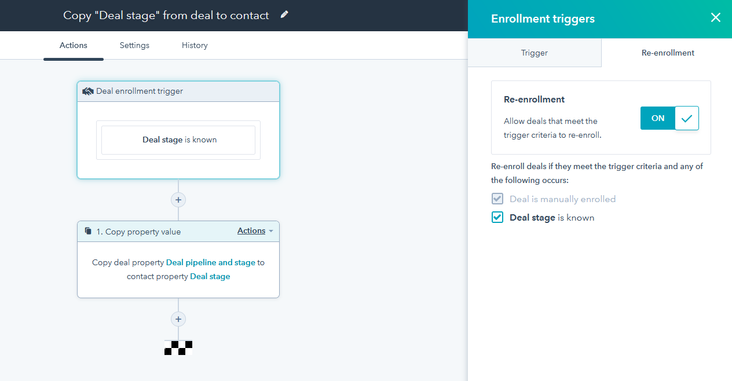This screenshot has width=732, height=381.
Task: Toggle the Deal is manually enrolled checkbox
Action: 497,199
